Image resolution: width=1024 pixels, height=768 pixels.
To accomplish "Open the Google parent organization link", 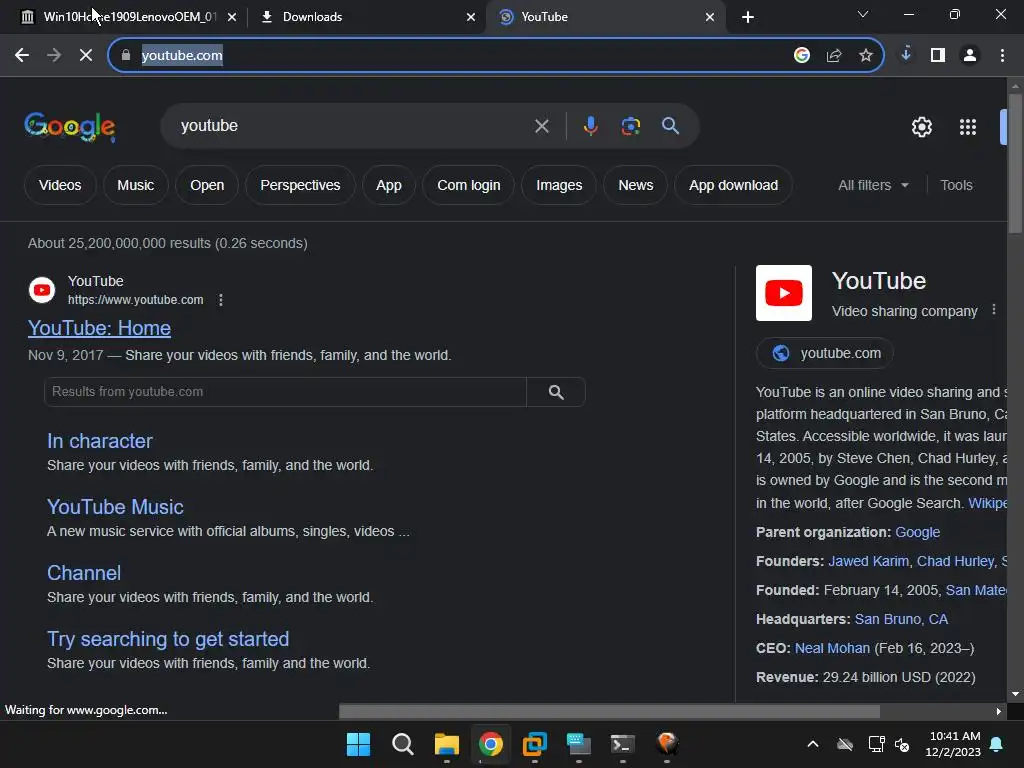I will (918, 532).
